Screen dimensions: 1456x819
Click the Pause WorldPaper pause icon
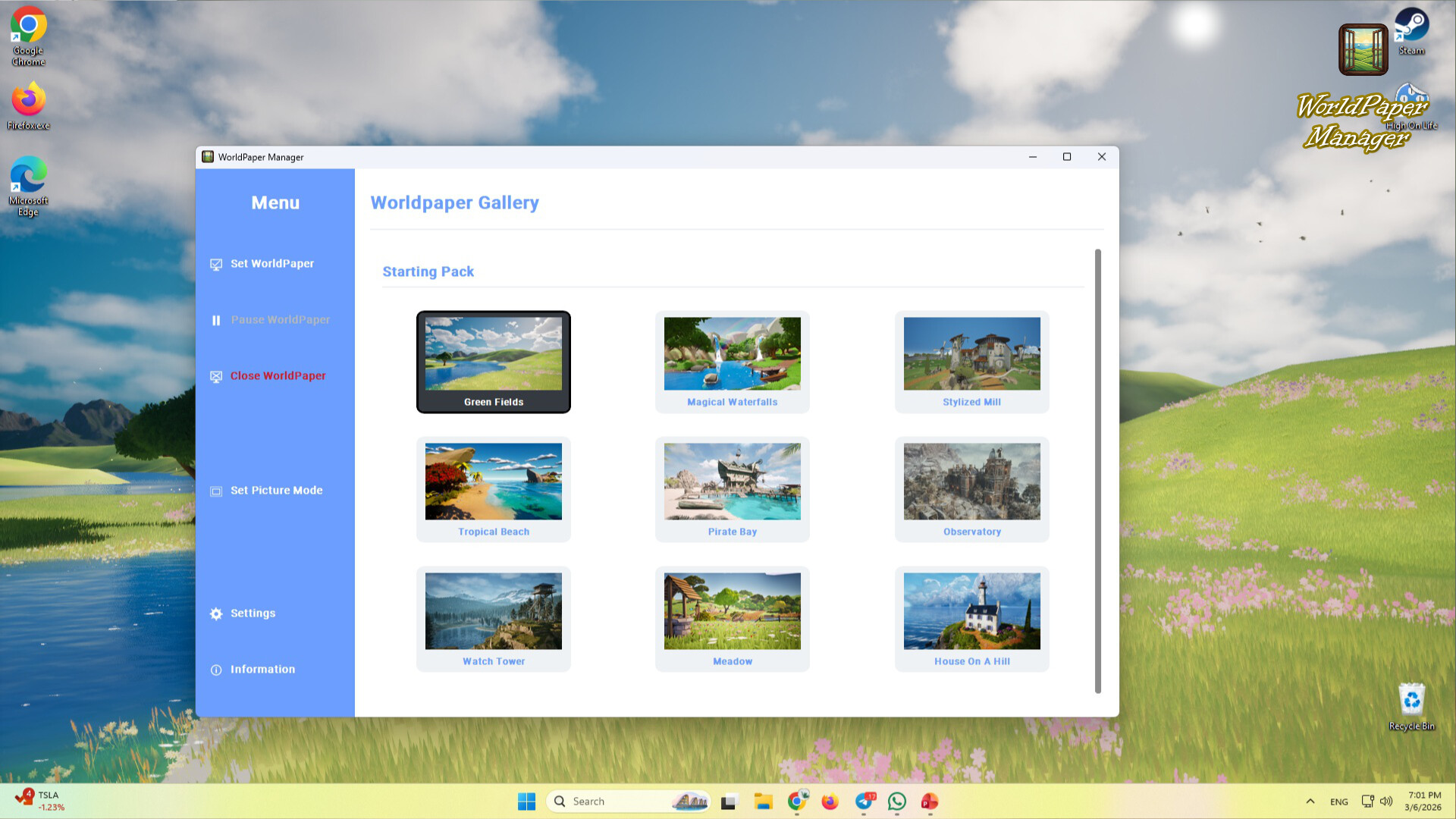(x=216, y=320)
